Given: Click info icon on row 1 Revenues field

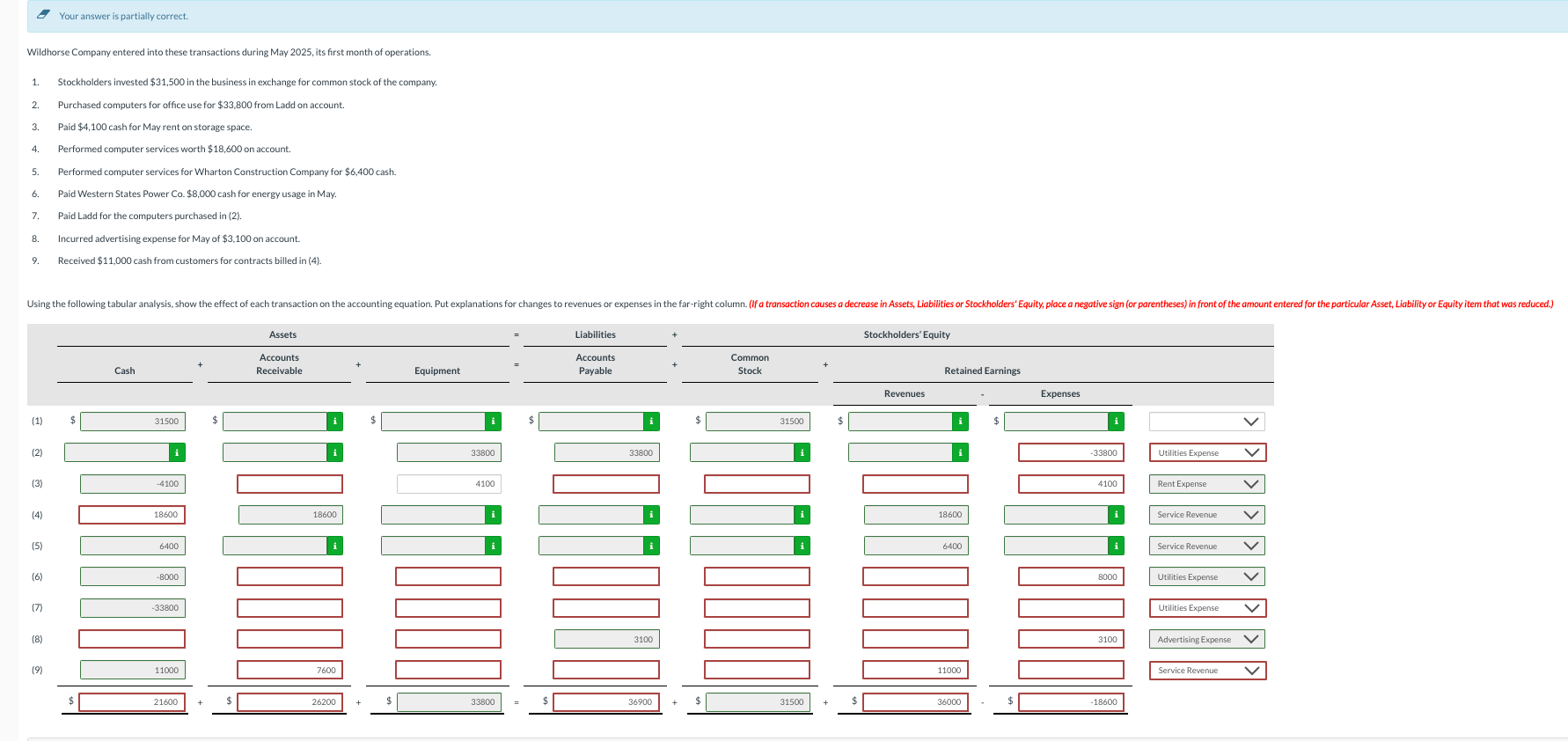Looking at the screenshot, I should point(961,422).
